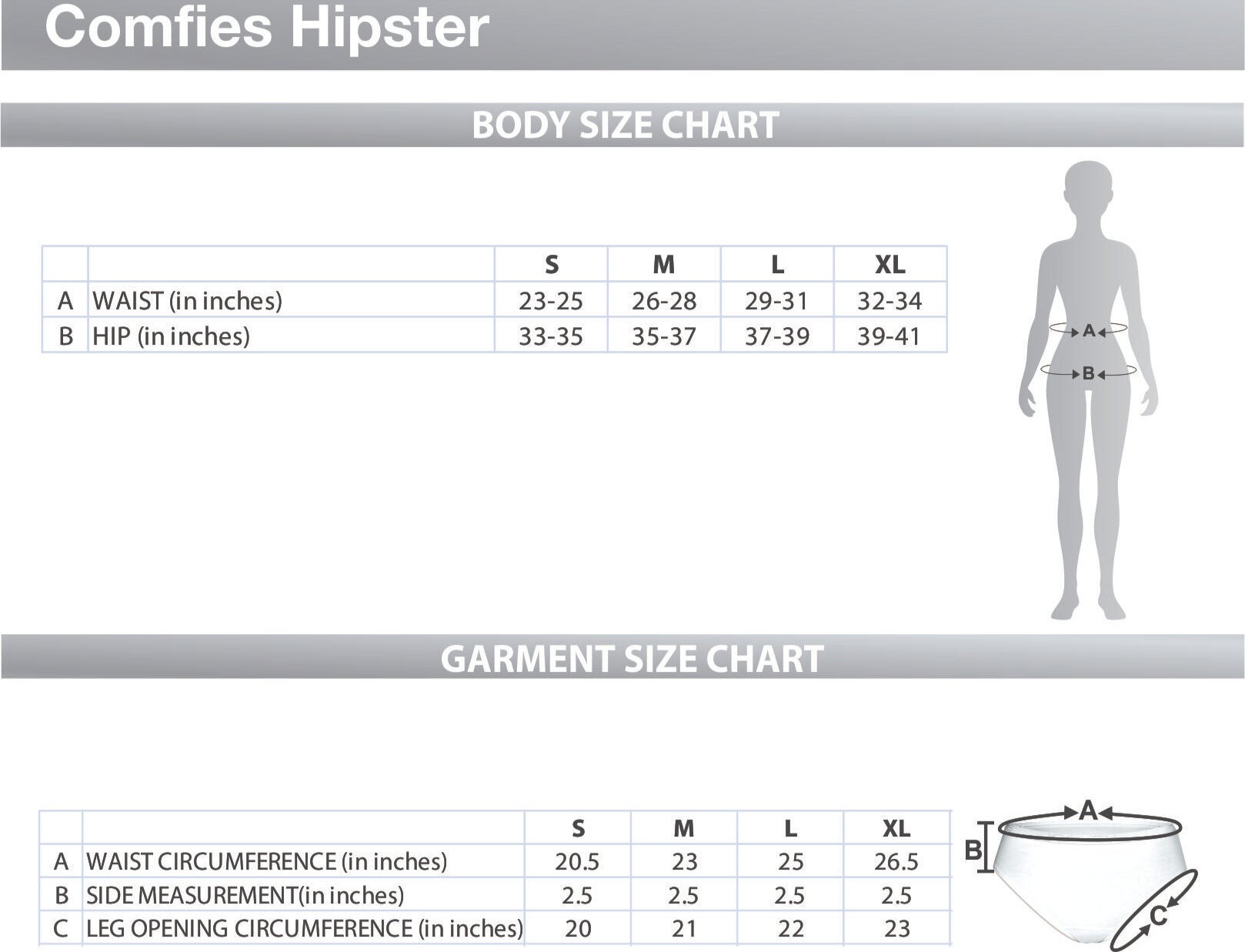Click the XL column header in body chart
Screen dimensions: 1245x952
point(890,265)
